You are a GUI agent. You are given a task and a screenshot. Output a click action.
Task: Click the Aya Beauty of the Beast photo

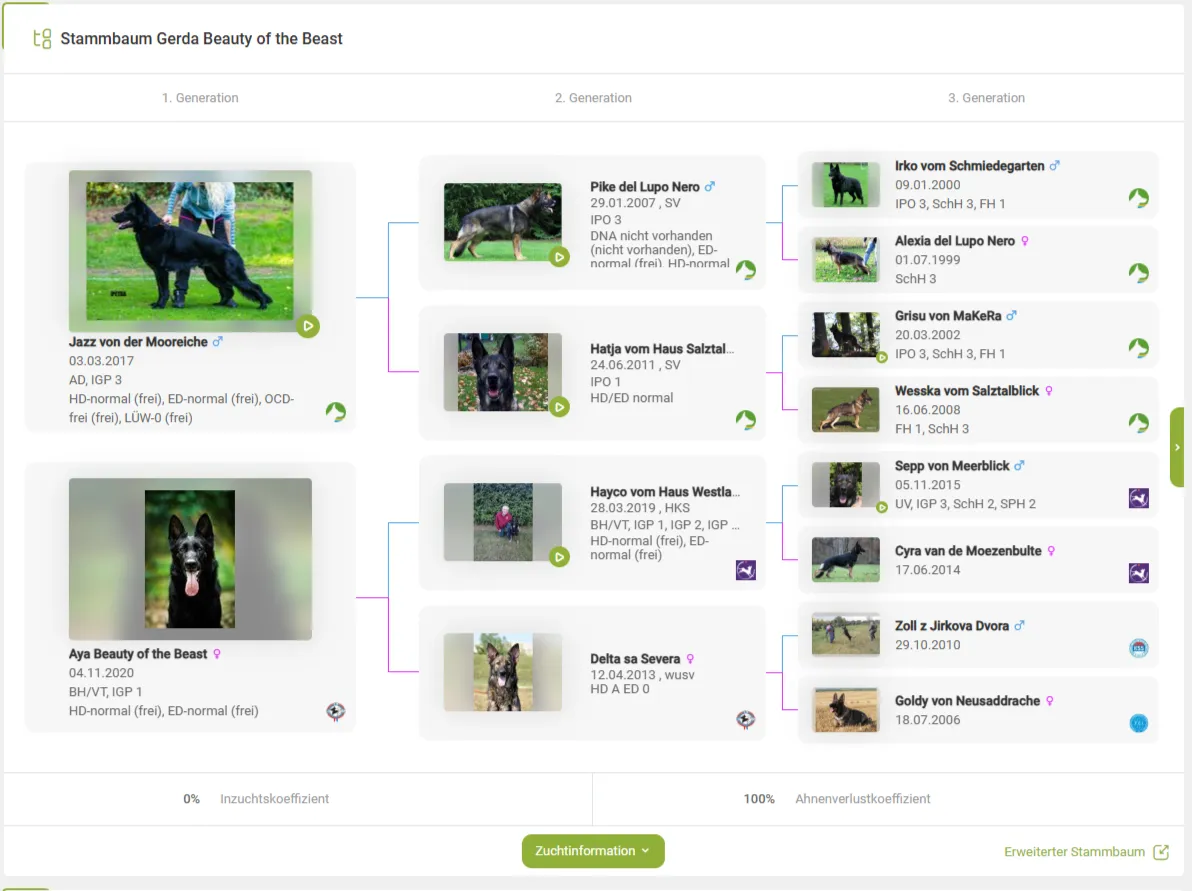coord(190,559)
